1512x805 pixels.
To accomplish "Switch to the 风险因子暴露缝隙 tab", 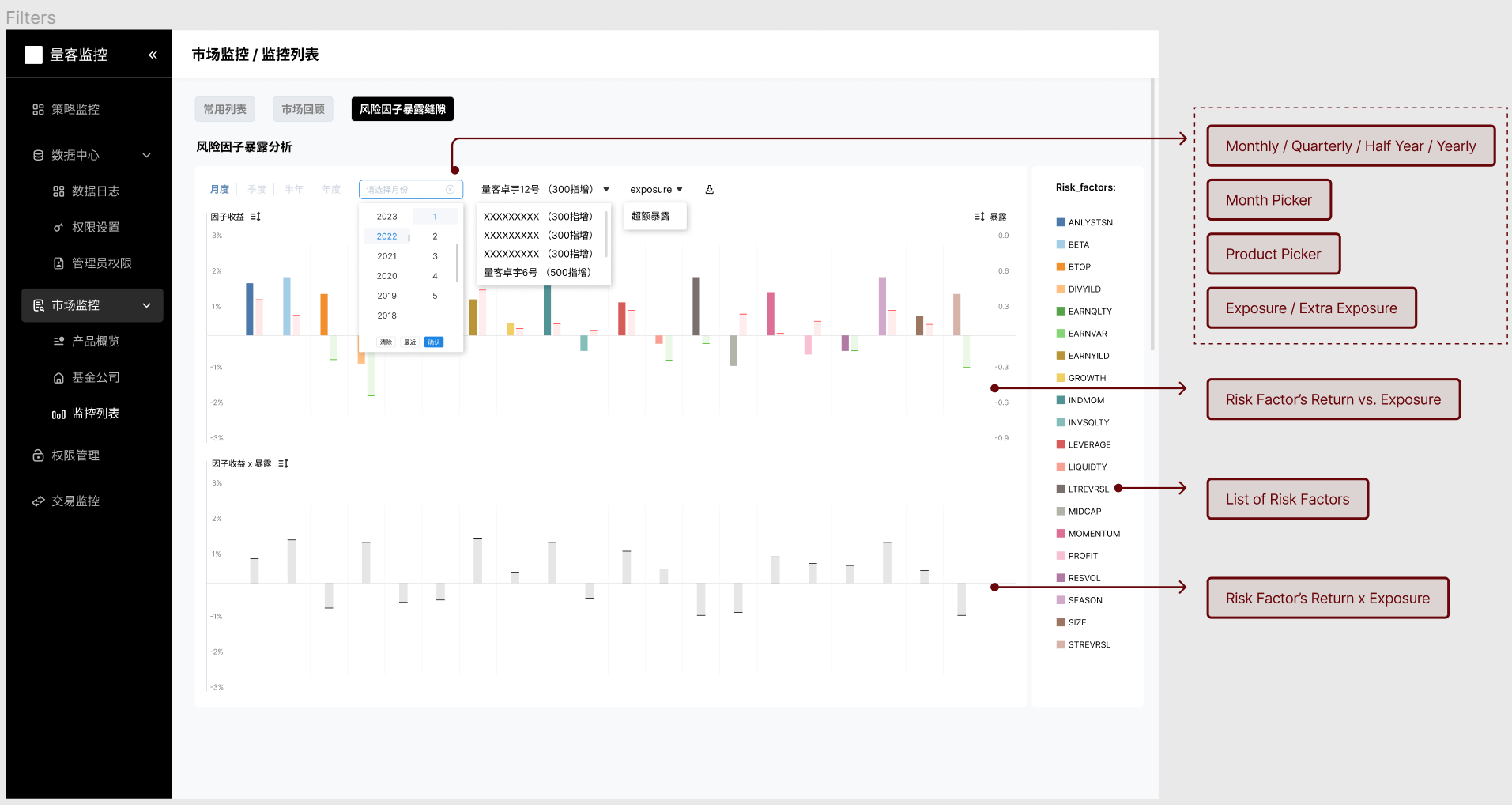I will pyautogui.click(x=402, y=109).
